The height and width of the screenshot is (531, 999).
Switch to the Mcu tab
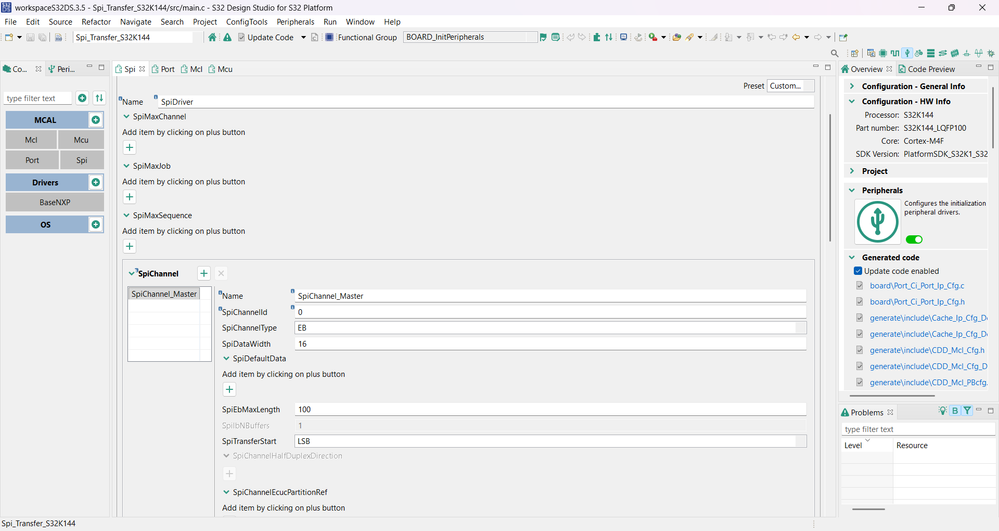(x=220, y=69)
